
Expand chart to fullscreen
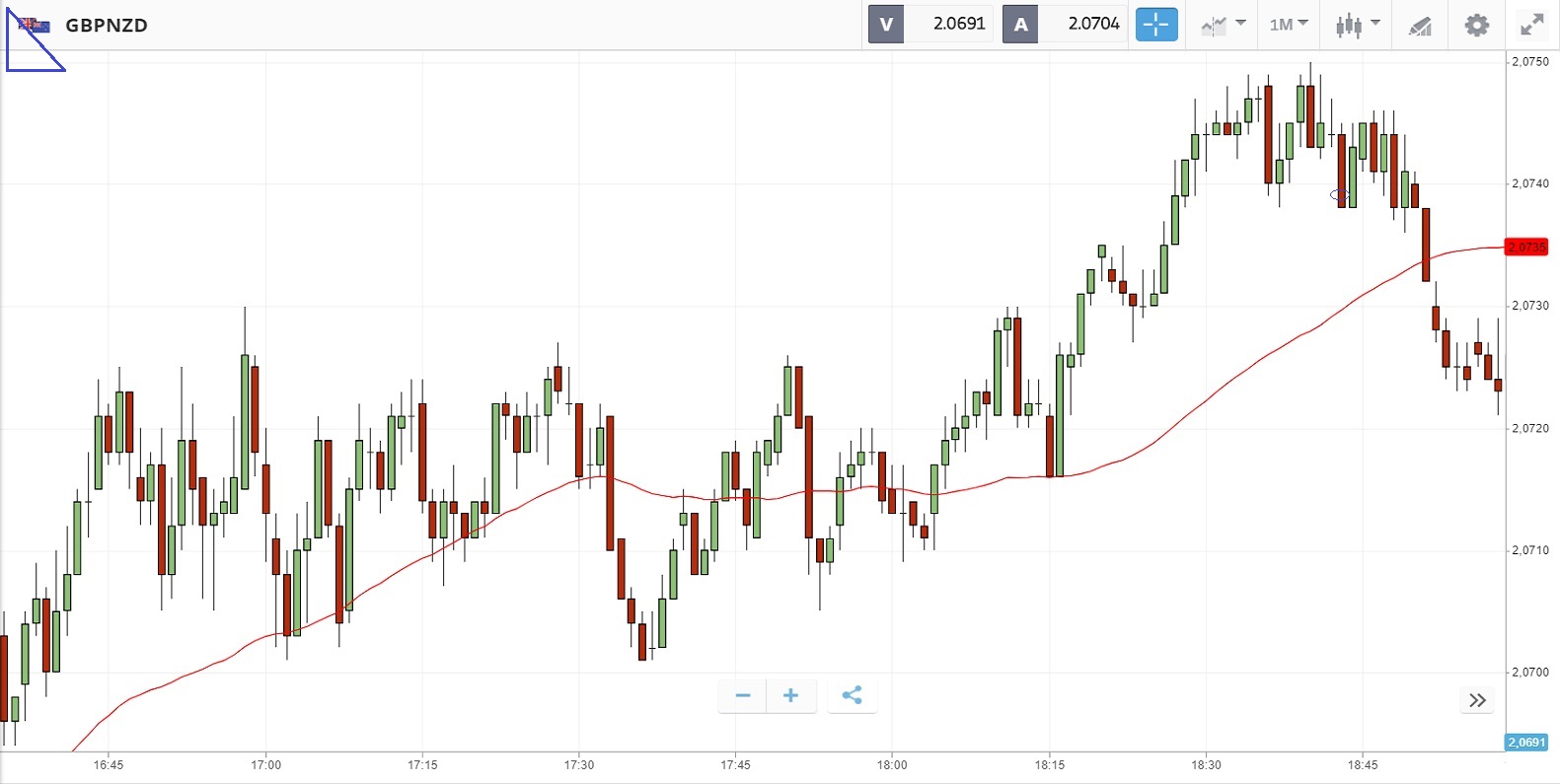tap(1531, 25)
